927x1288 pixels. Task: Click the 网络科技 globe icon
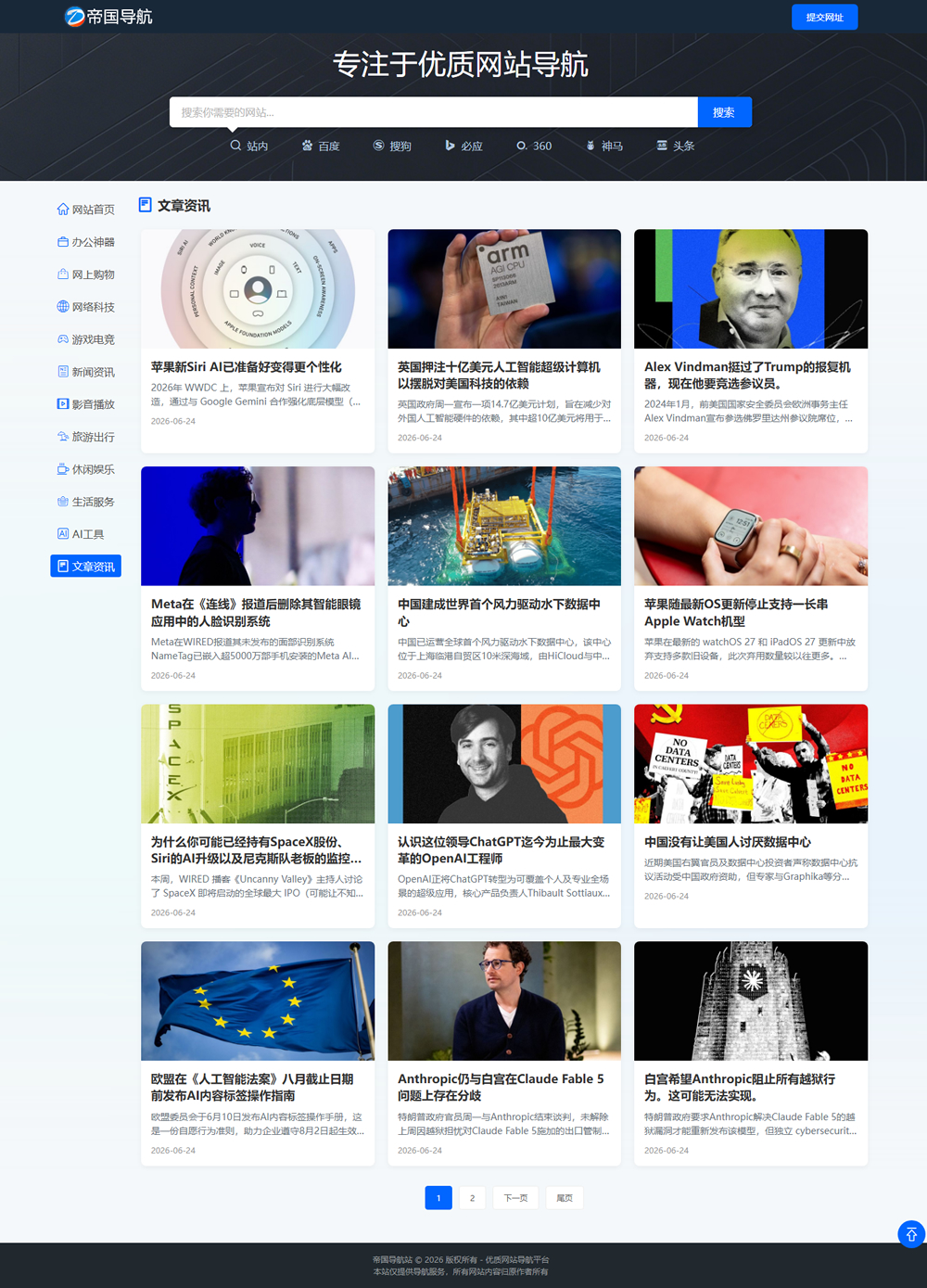(x=63, y=307)
